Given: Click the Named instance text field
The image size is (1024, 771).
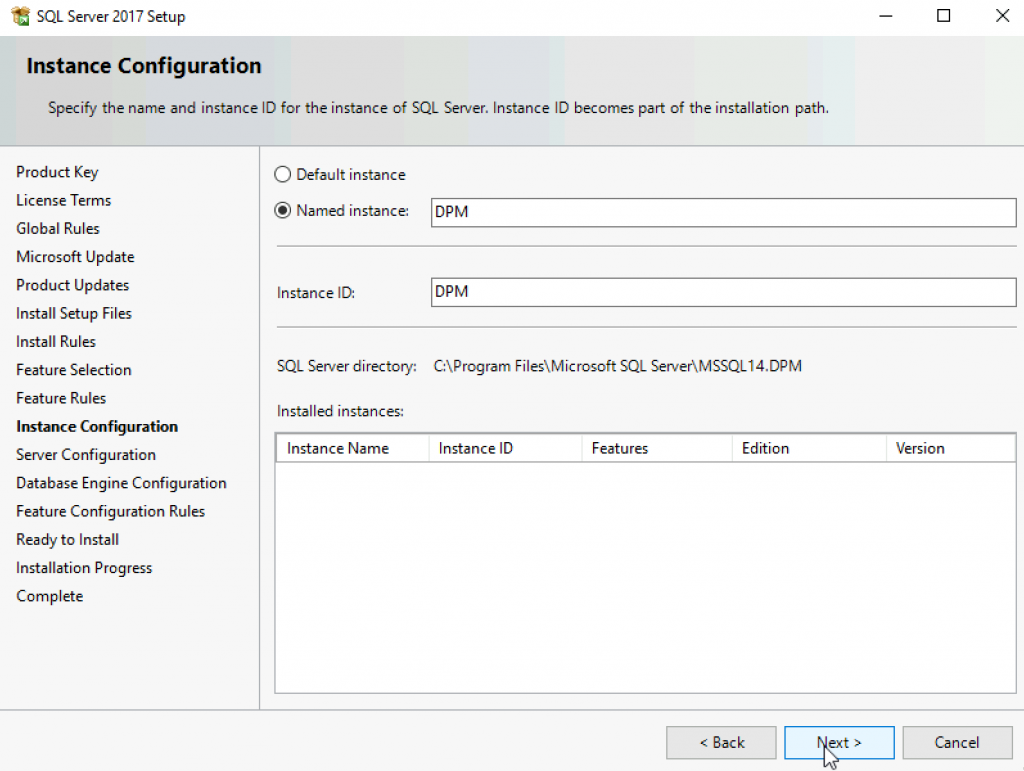Looking at the screenshot, I should point(723,212).
